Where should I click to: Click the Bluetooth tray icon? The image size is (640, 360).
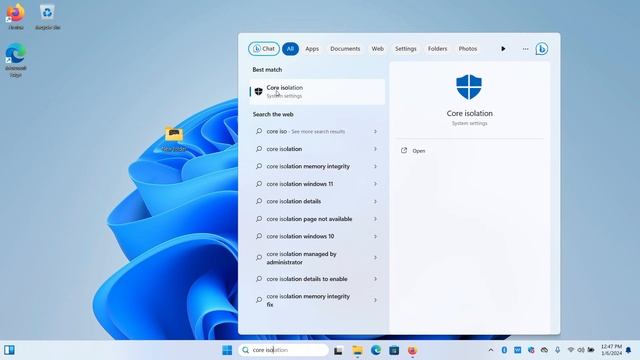tap(504, 350)
